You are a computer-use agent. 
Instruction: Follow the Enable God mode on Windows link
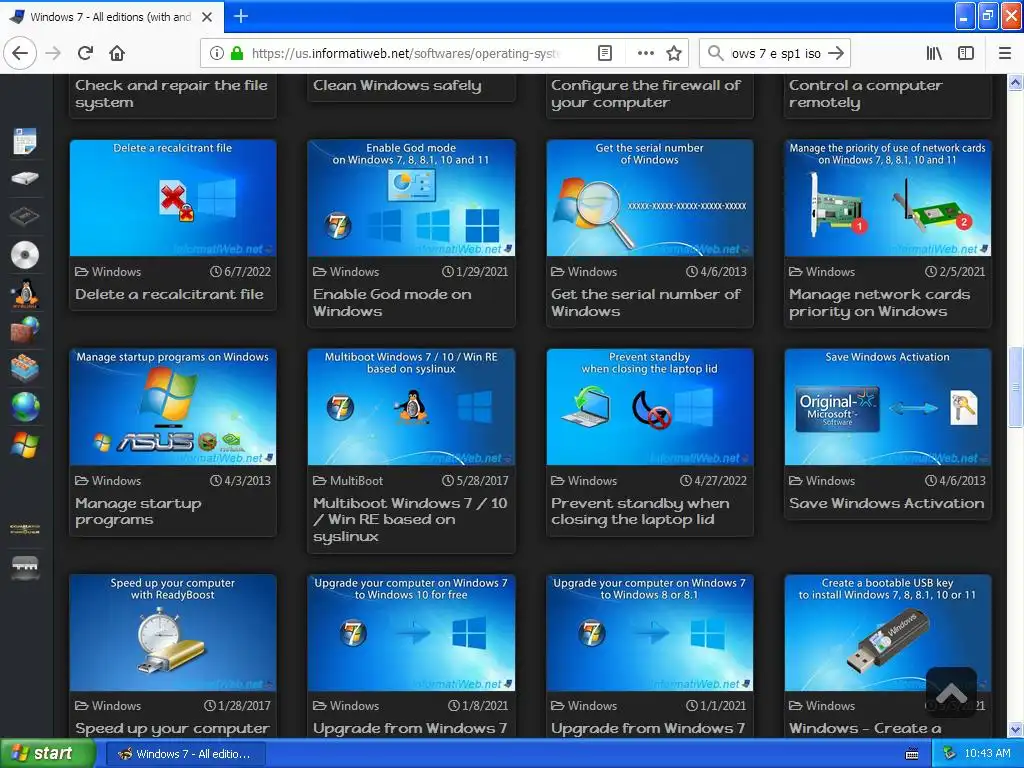[392, 303]
